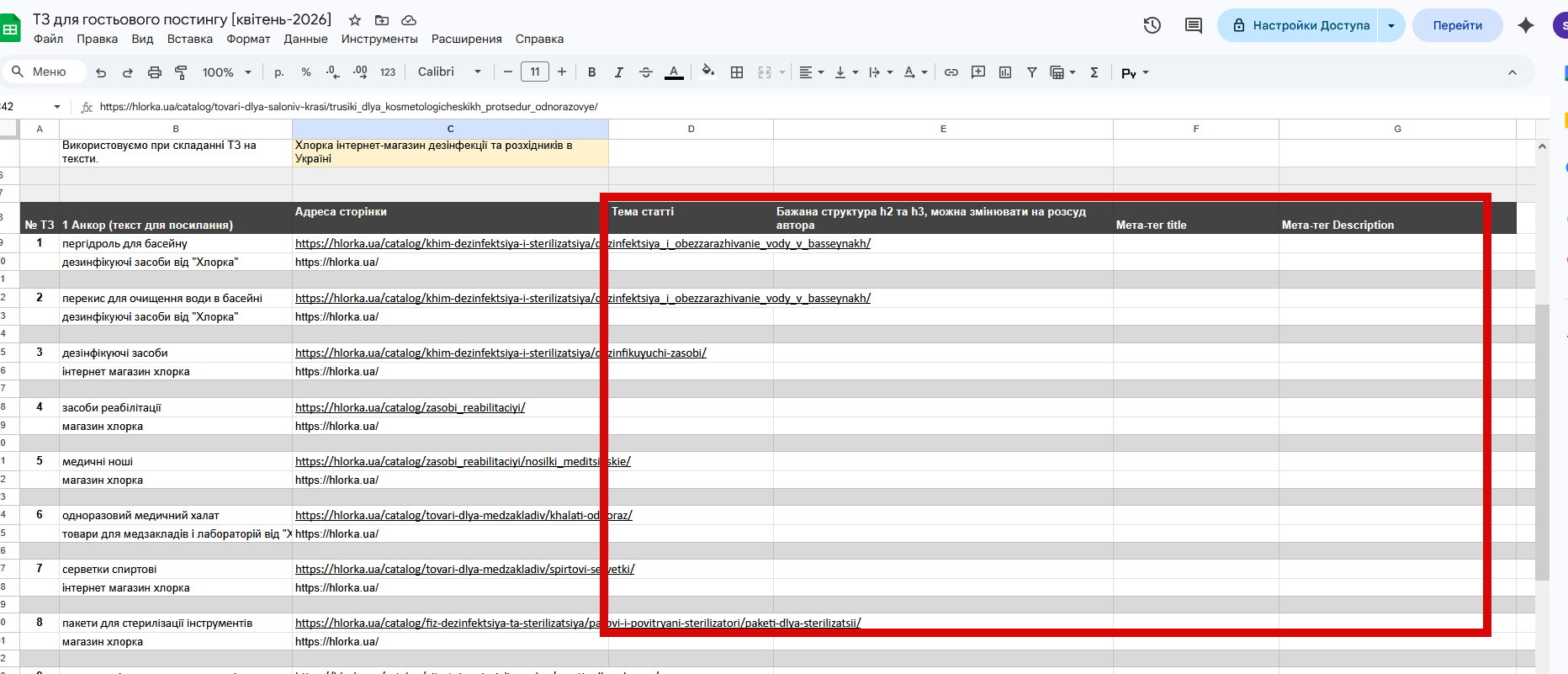The height and width of the screenshot is (674, 1568).
Task: Open version history clock icon
Action: 1152,25
